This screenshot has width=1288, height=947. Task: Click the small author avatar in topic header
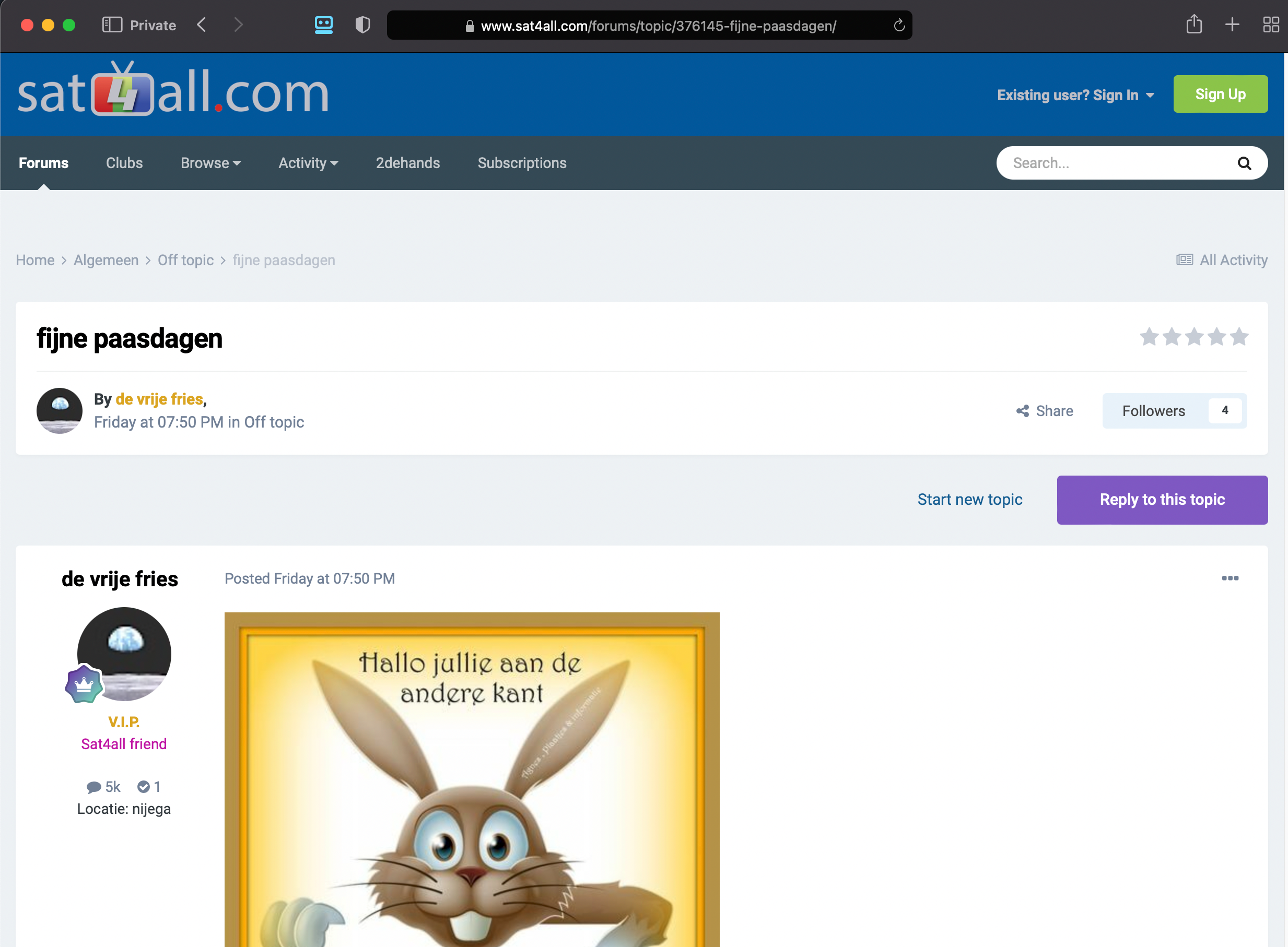60,410
